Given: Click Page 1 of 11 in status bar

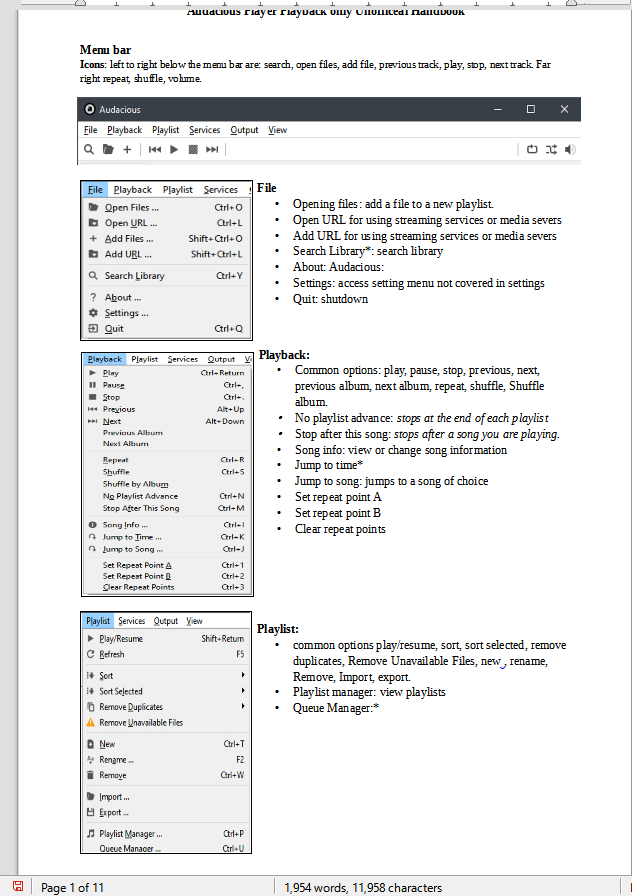Looking at the screenshot, I should coord(73,887).
